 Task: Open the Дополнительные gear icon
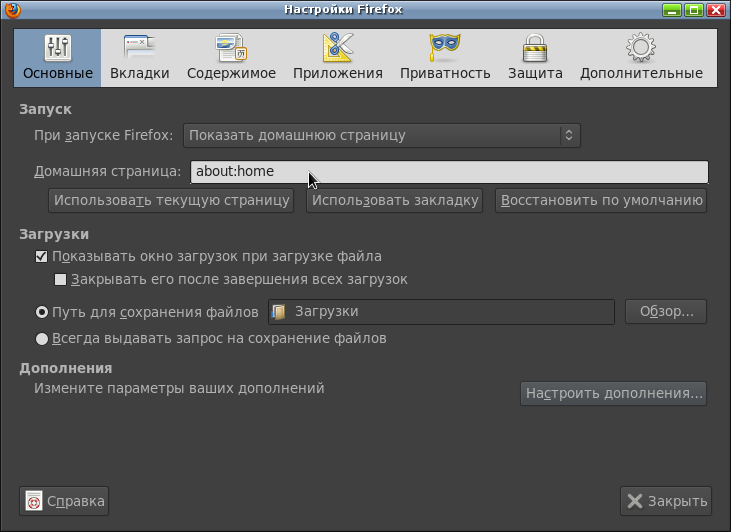[641, 48]
